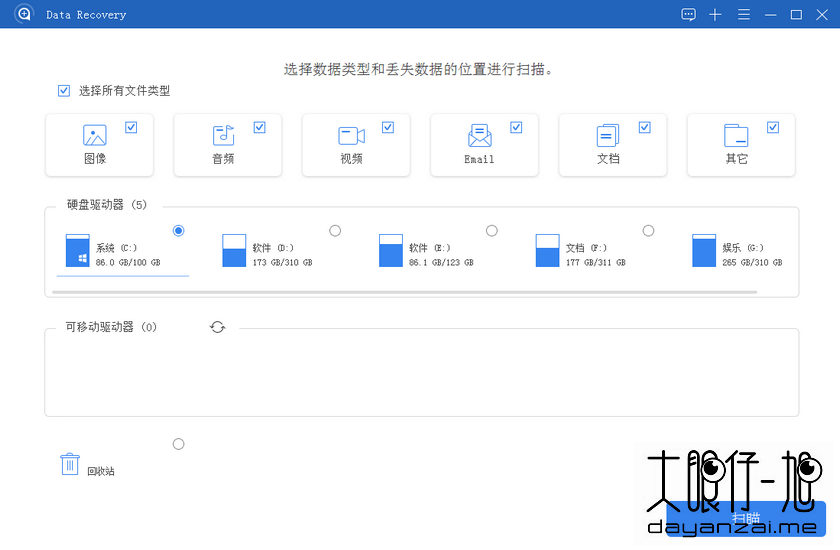840x550 pixels.
Task: Click the 文档 document icon
Action: [x=608, y=135]
